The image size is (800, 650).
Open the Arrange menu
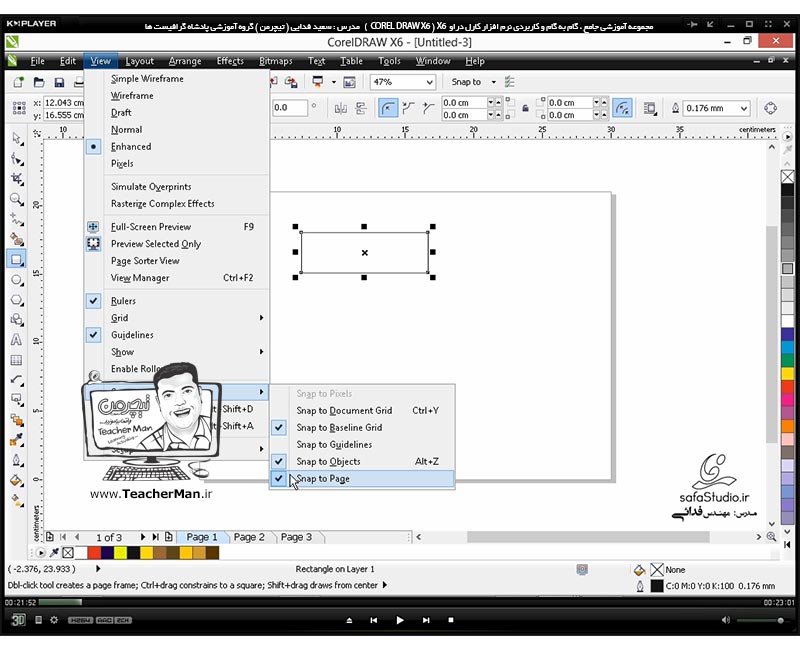coord(185,61)
